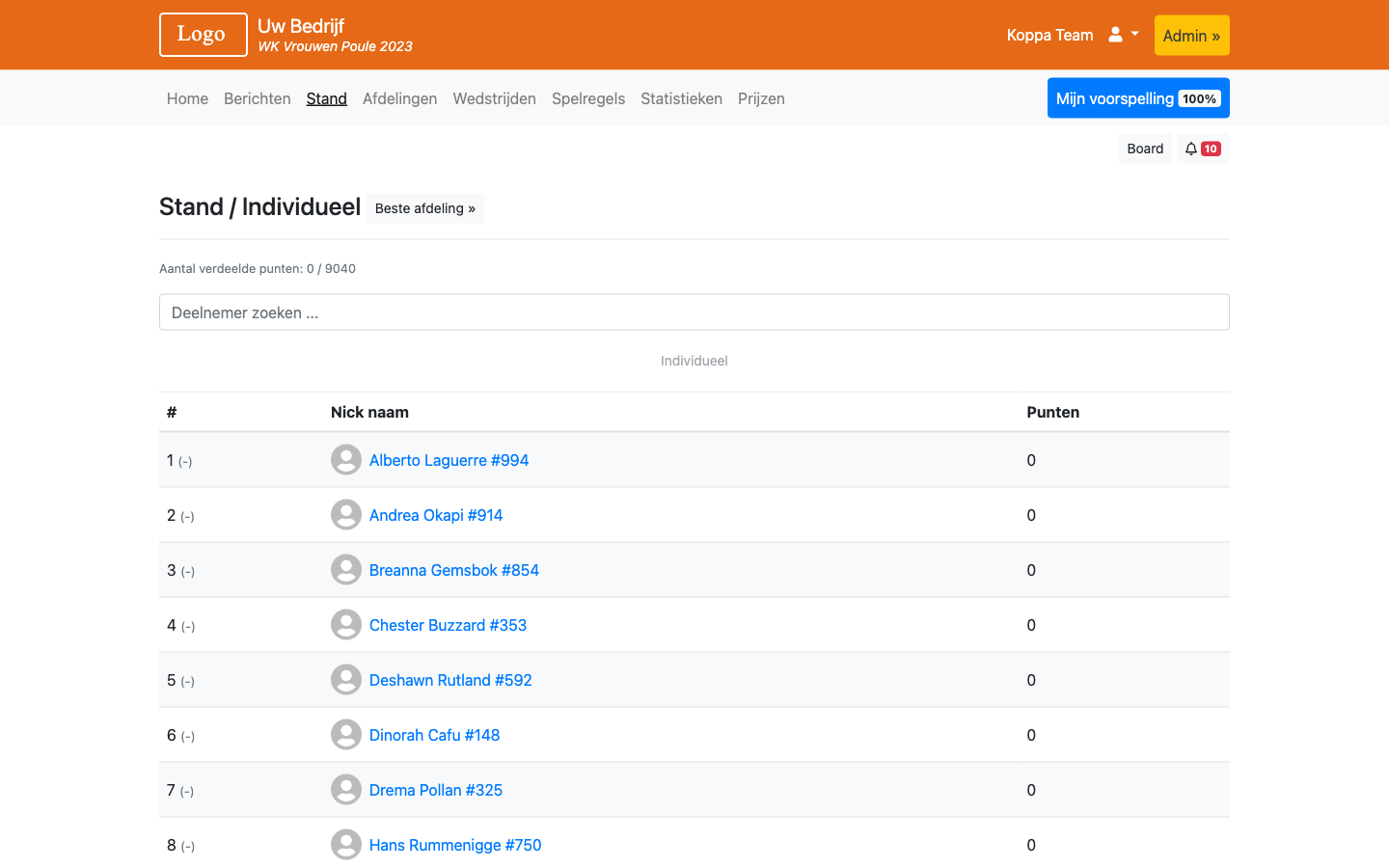This screenshot has width=1389, height=868.
Task: Click Alberto Laguerre's avatar icon
Action: pos(346,460)
